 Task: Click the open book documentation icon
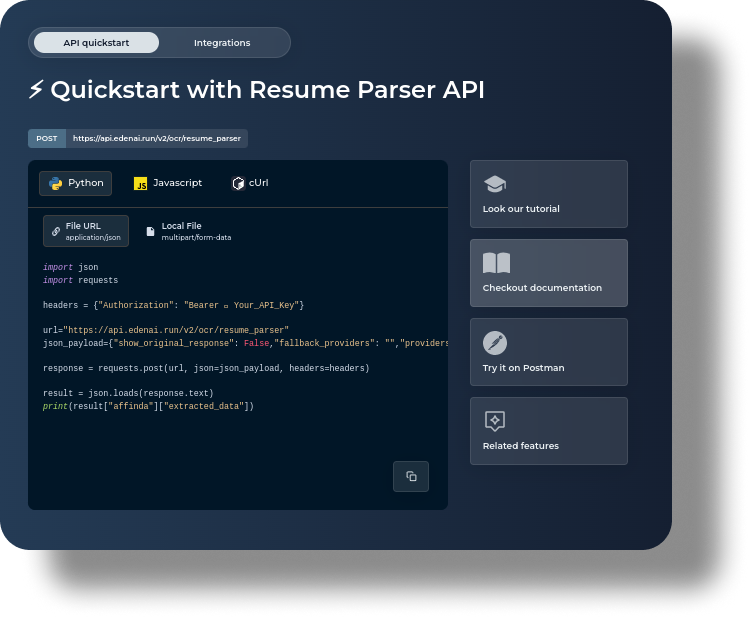[496, 263]
